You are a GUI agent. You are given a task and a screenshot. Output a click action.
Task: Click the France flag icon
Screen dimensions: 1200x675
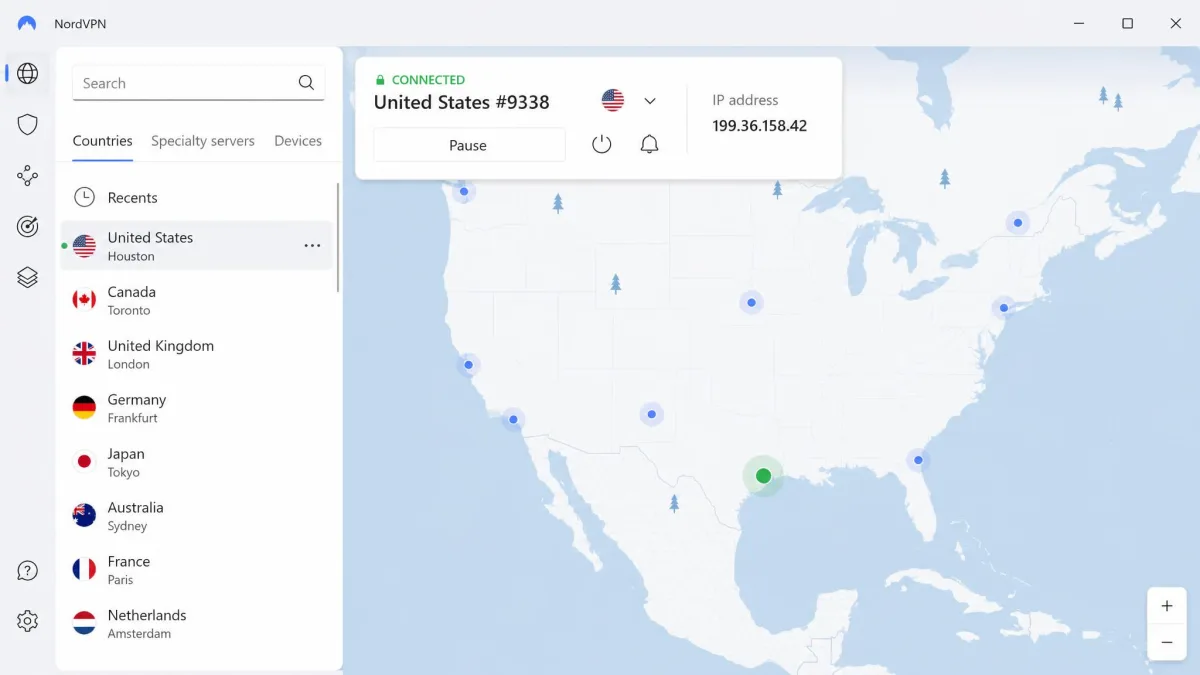(x=85, y=569)
